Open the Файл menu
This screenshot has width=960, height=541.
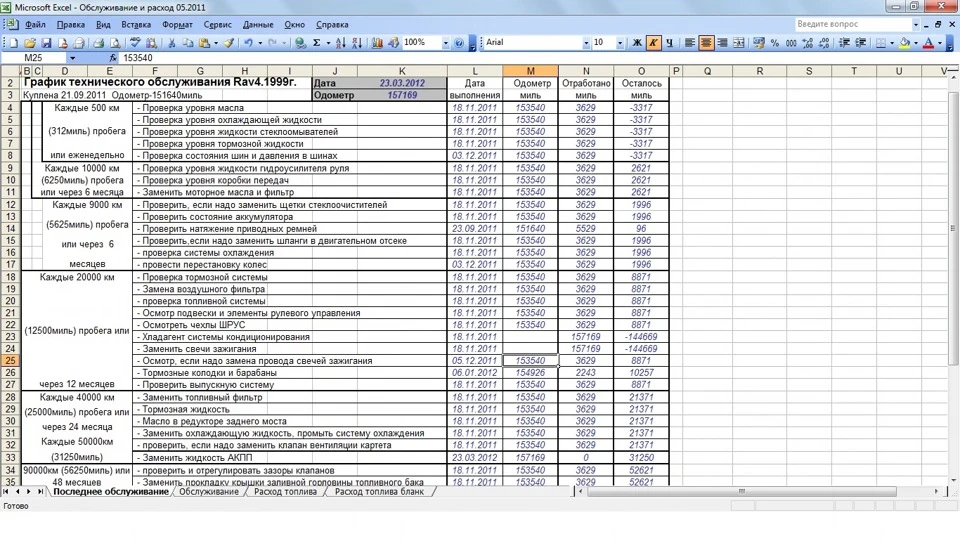(36, 24)
